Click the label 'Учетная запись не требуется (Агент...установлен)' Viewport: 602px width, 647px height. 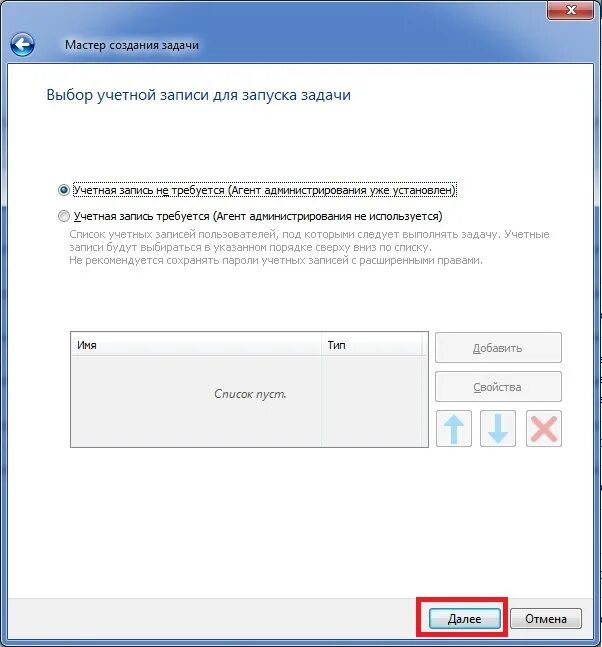tap(264, 190)
